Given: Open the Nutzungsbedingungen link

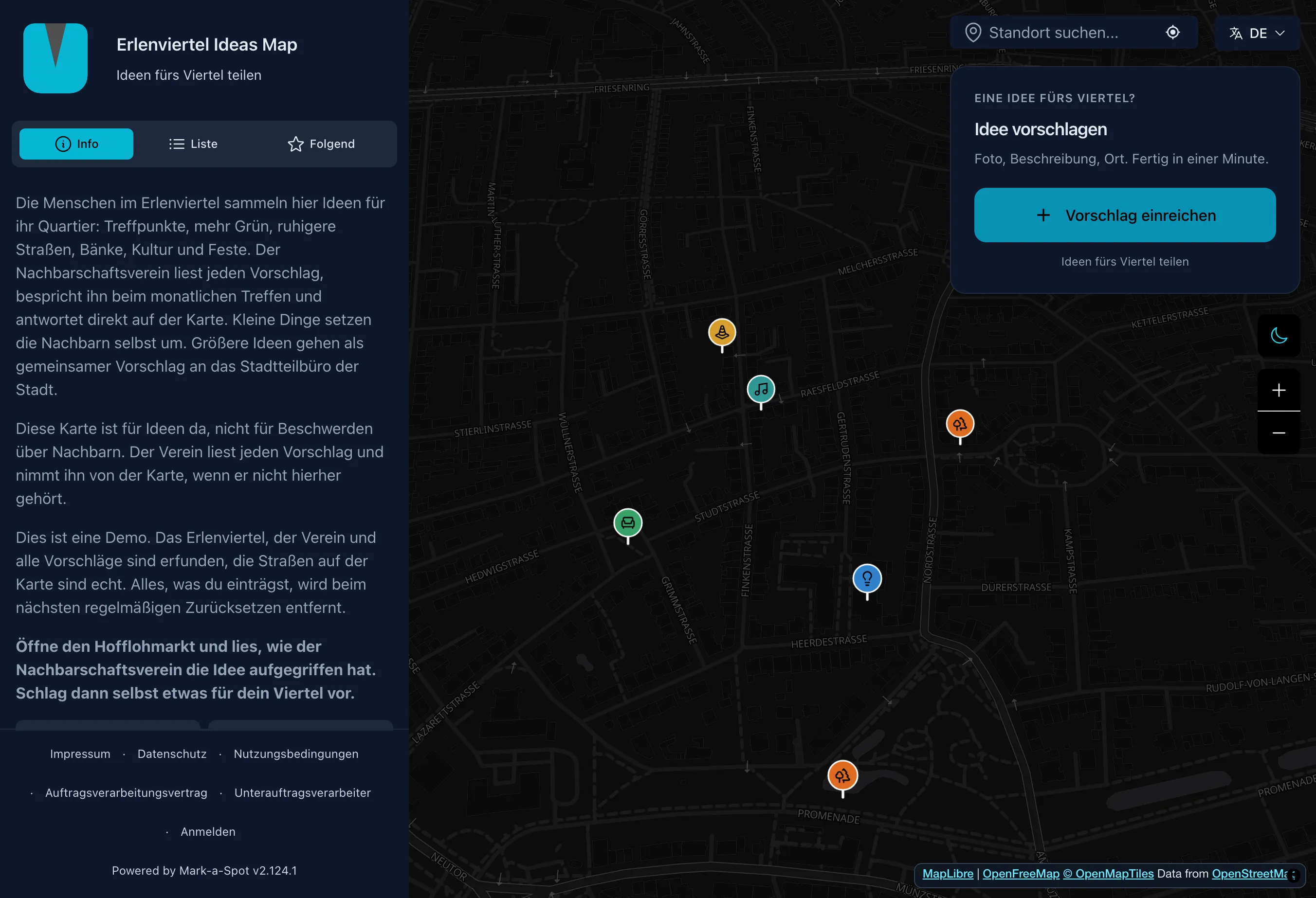Looking at the screenshot, I should coord(296,754).
